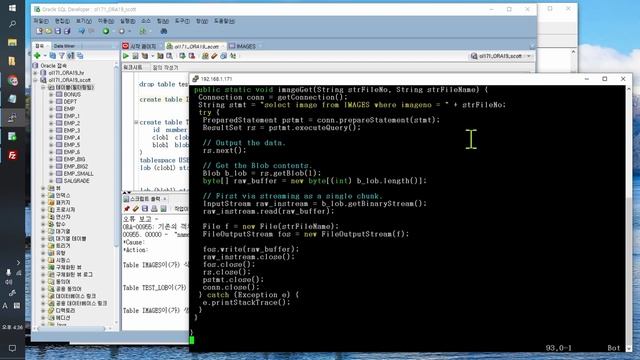Open the 도구 menu in menu bar
640x360 pixels.
(x=182, y=21)
